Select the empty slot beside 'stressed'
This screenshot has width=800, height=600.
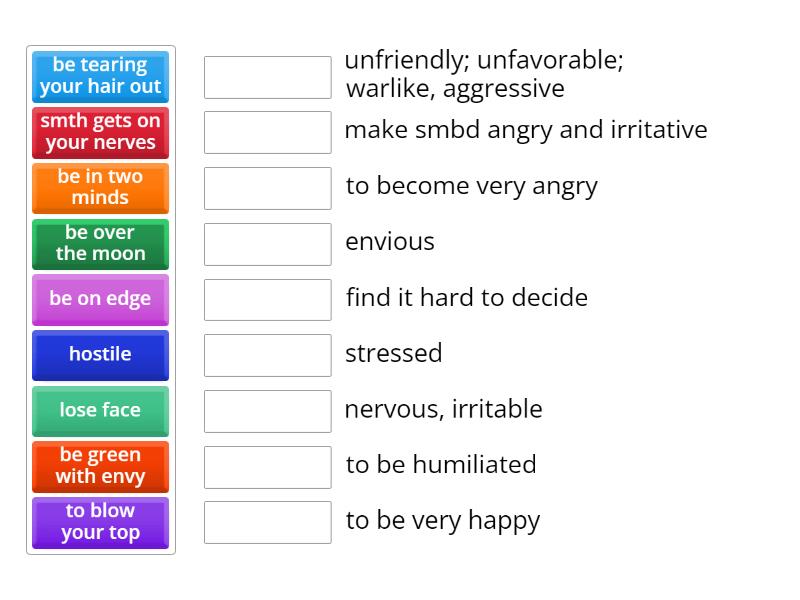coord(267,355)
